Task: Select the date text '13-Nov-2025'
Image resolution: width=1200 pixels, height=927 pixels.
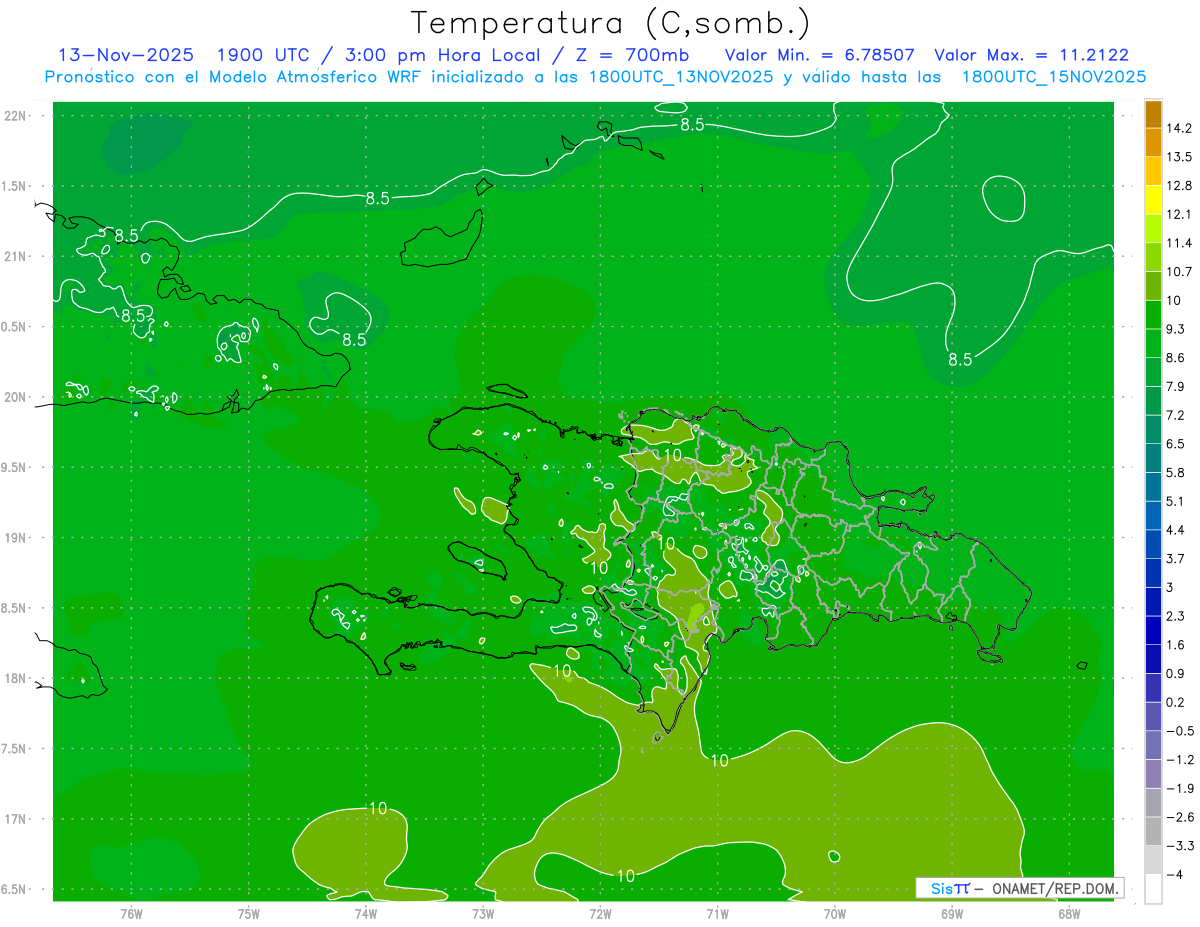Action: [126, 55]
